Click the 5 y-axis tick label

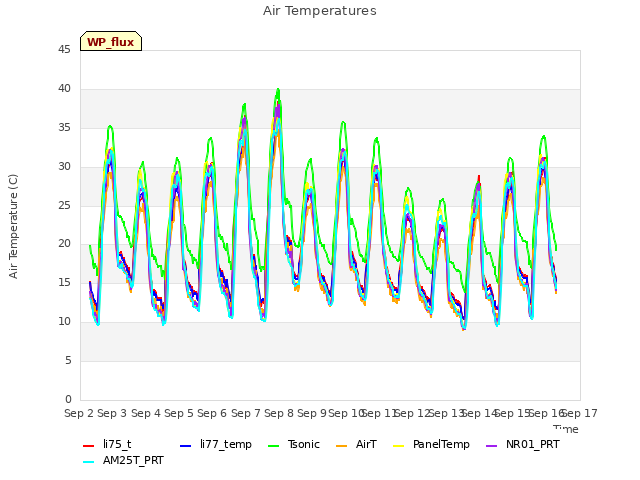68,360
